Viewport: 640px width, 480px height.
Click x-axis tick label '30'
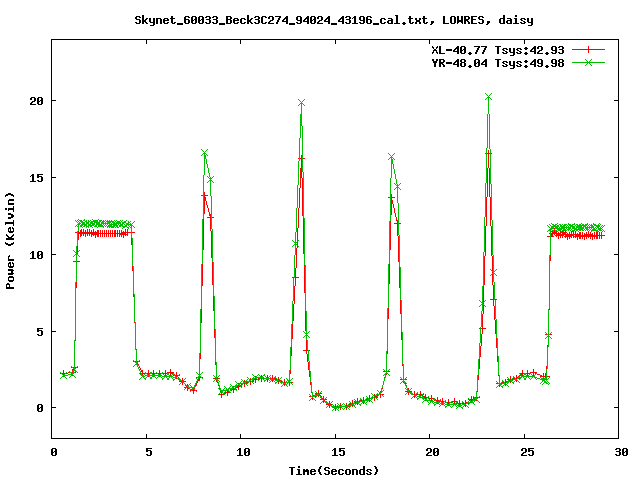point(621,452)
